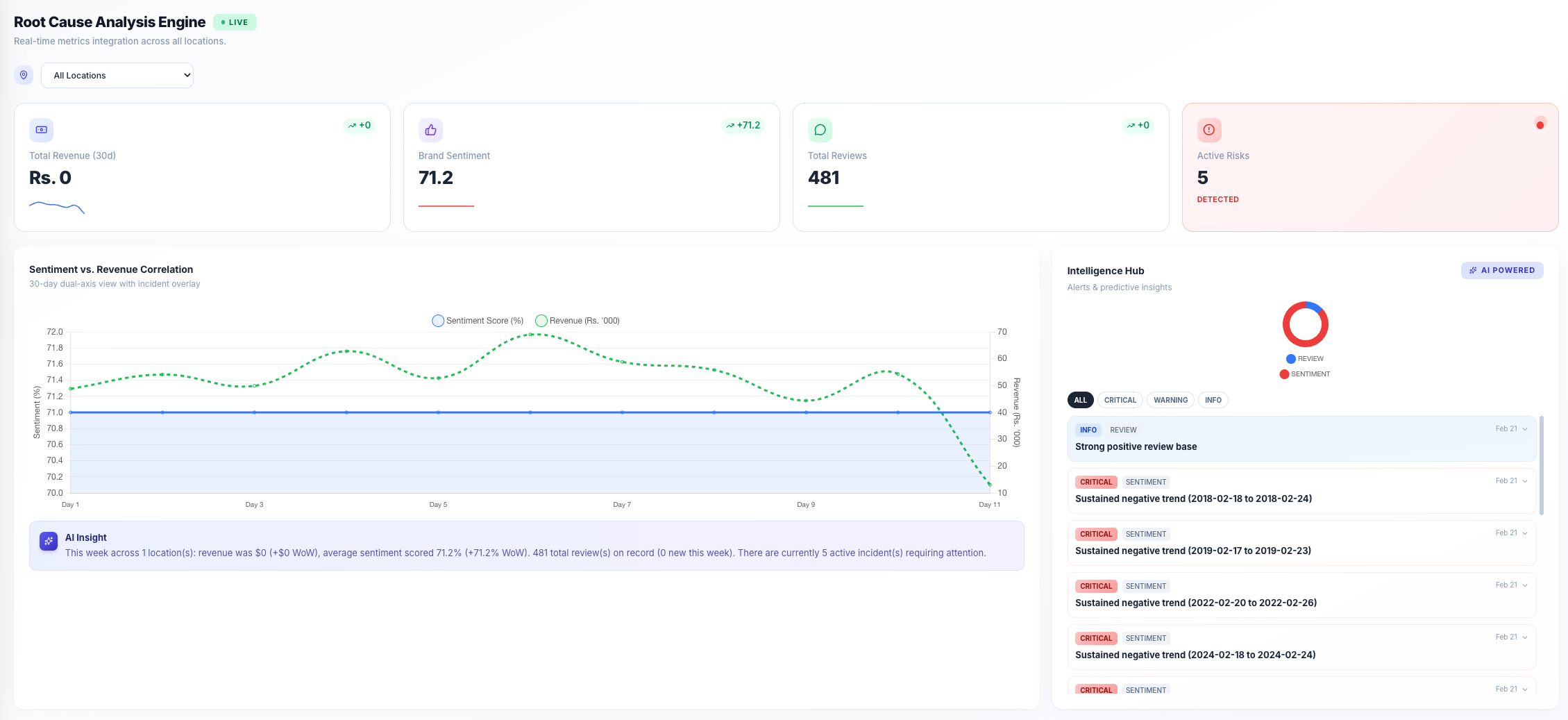Screen dimensions: 1568x720
Task: Click the alert icon on Active Risks card
Action: pos(1208,130)
